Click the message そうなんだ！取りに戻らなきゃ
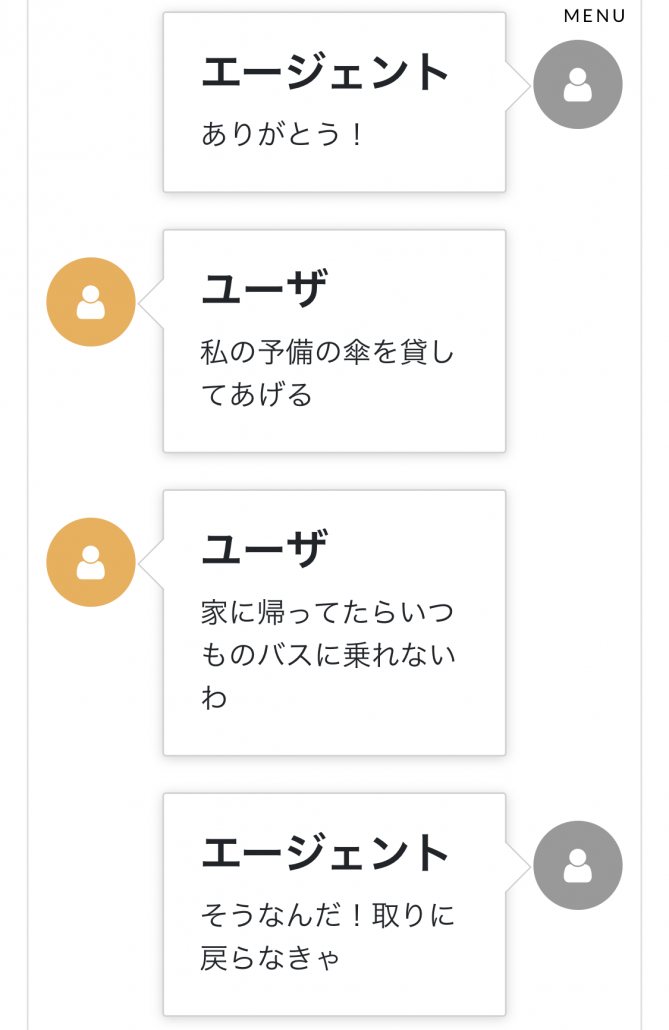669x1030 pixels. point(327,937)
